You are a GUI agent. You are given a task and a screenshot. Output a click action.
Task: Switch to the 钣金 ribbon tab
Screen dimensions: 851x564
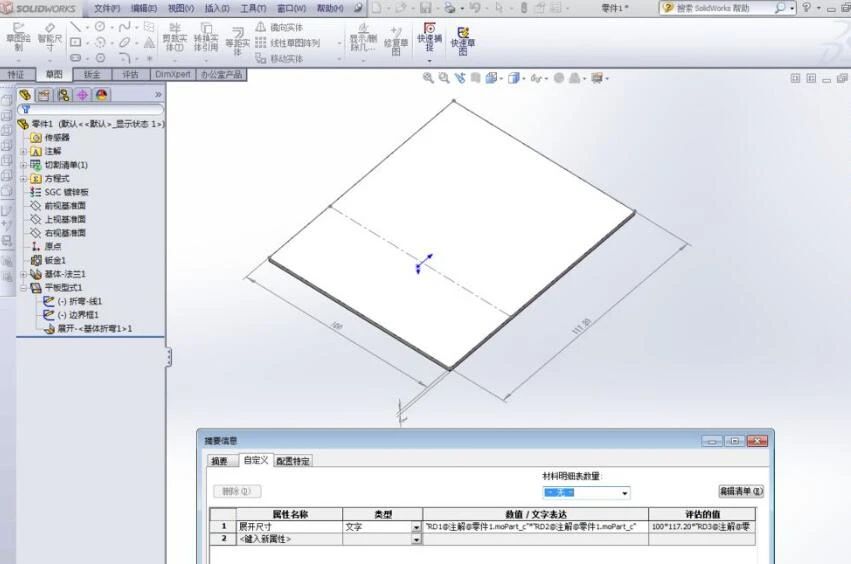tap(92, 74)
